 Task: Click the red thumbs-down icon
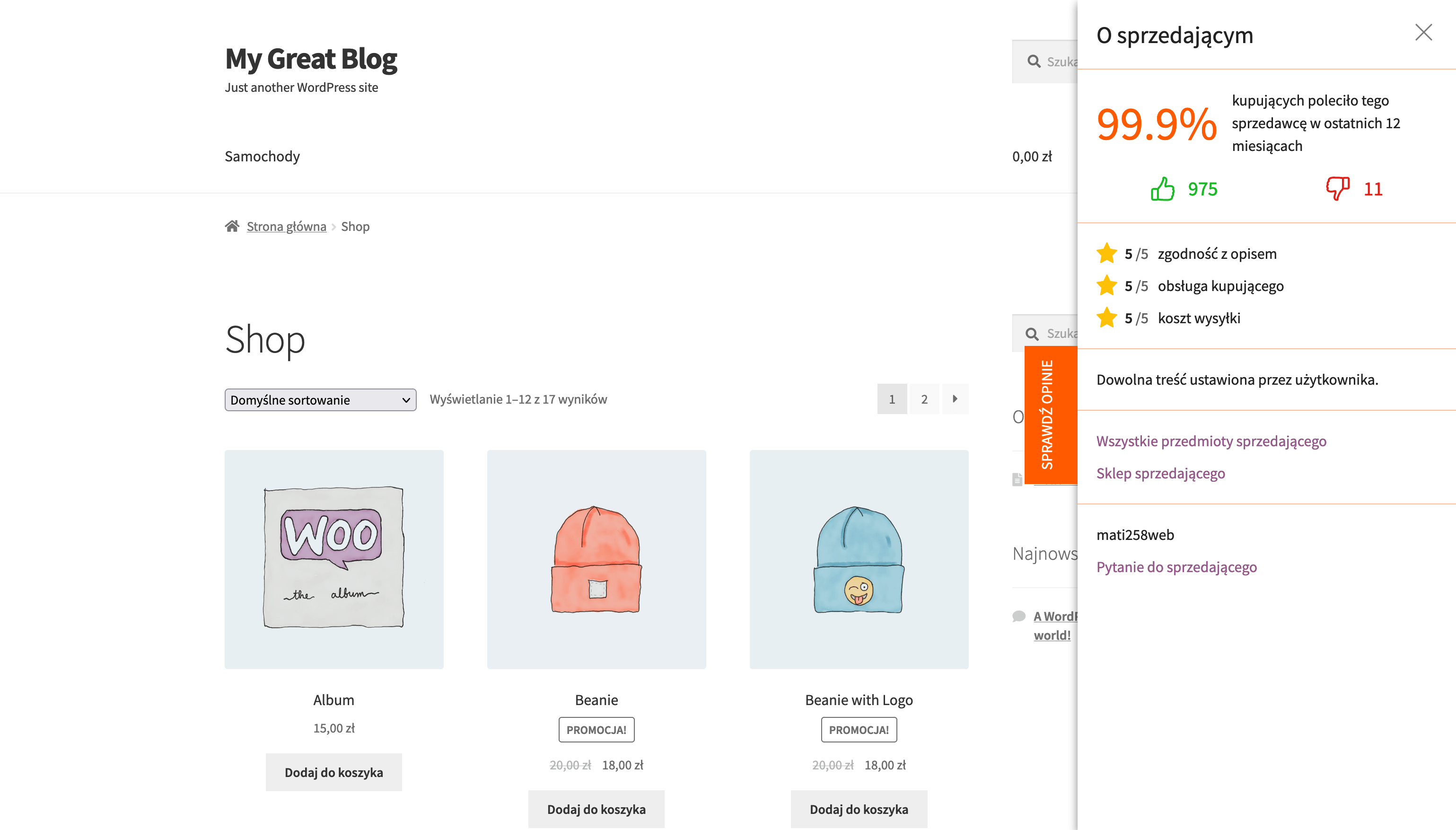tap(1337, 188)
